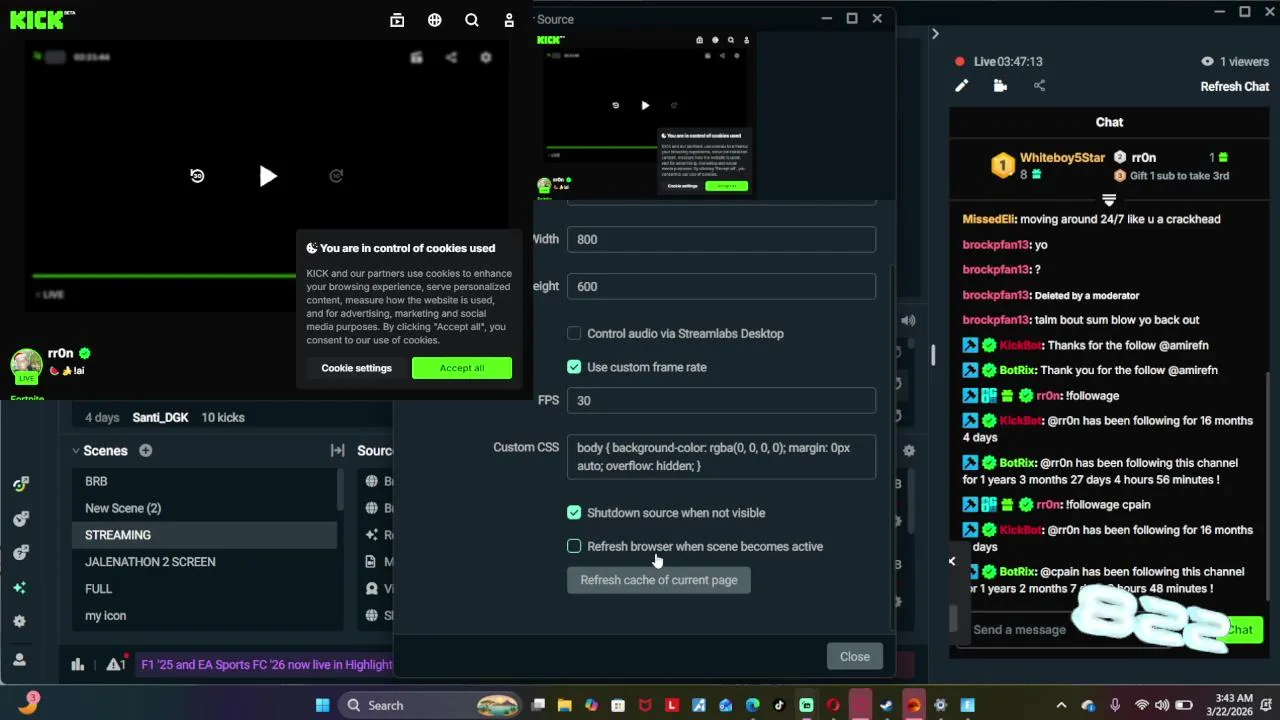
Task: Click the sources panel gear icon
Action: [x=909, y=451]
